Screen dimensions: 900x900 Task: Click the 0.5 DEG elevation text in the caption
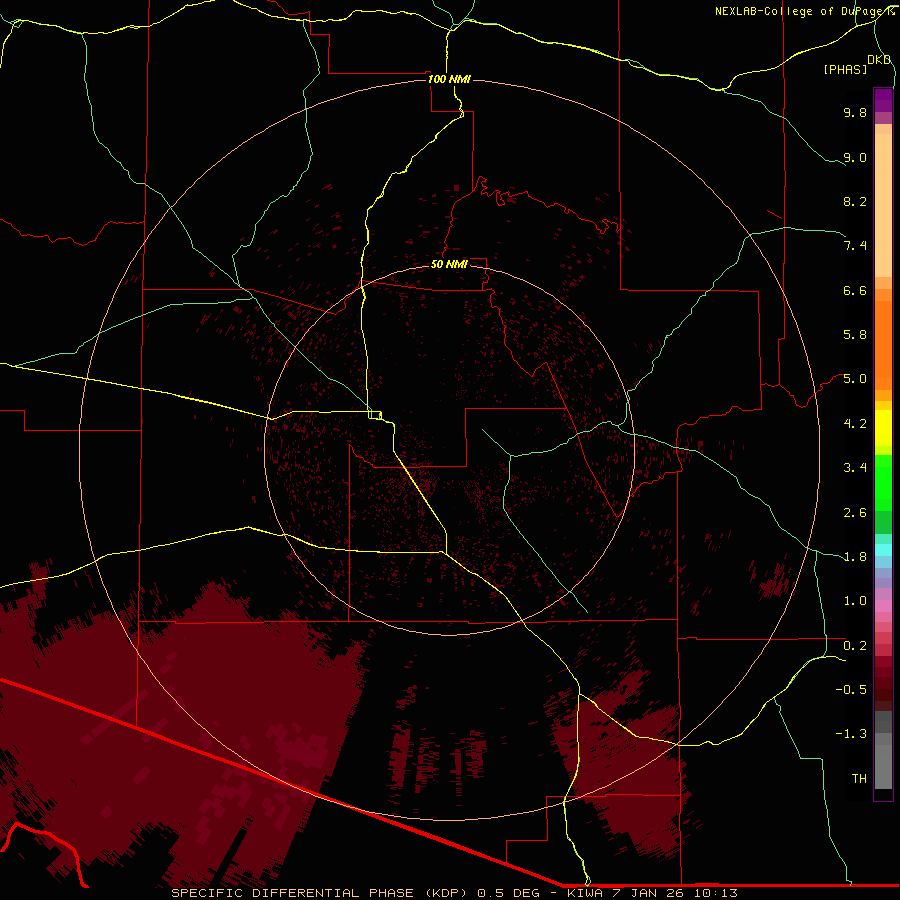pos(509,893)
